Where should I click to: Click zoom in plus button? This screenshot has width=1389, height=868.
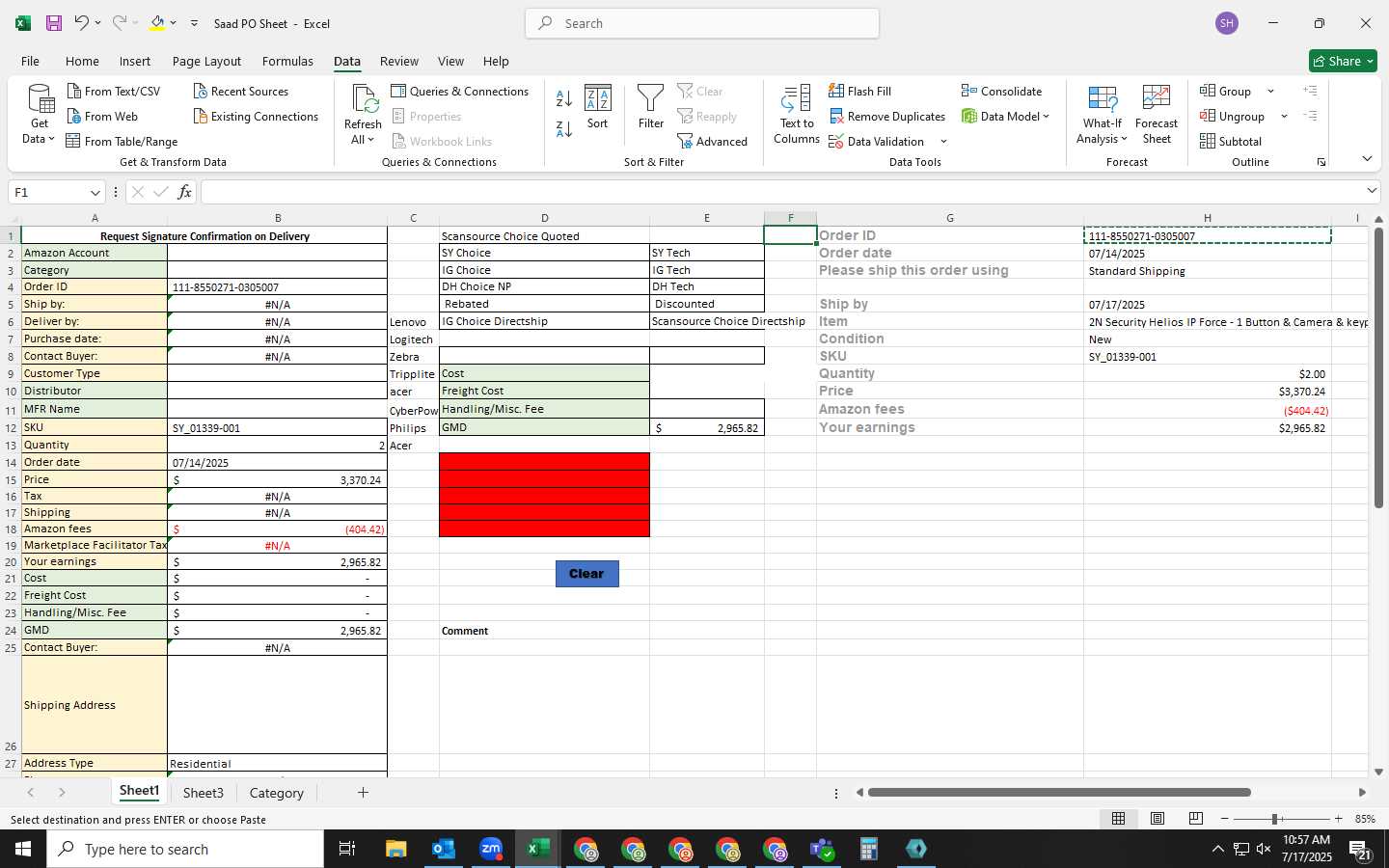click(x=1339, y=819)
